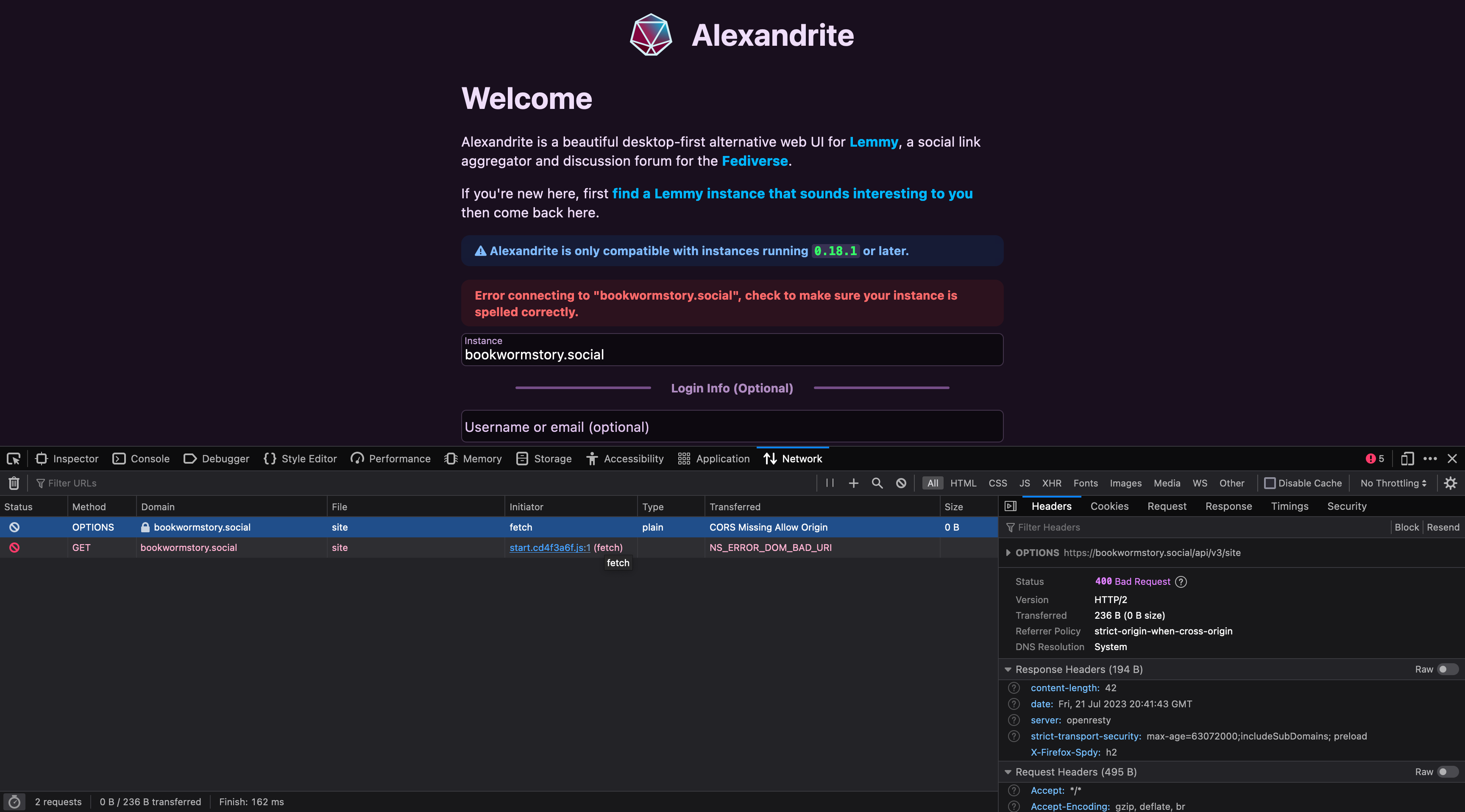Click the Alexandrite gem logo
Viewport: 1465px width, 812px height.
point(651,35)
